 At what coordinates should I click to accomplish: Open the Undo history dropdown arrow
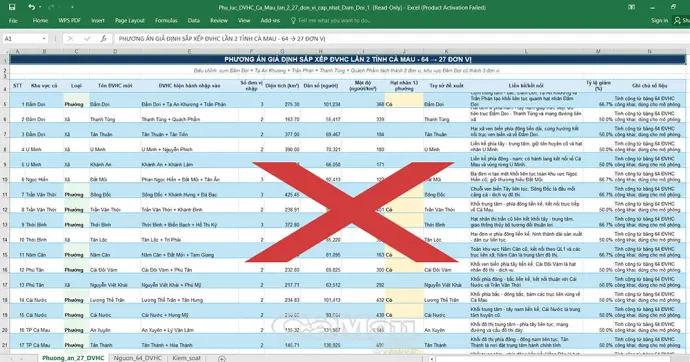tap(40, 7)
